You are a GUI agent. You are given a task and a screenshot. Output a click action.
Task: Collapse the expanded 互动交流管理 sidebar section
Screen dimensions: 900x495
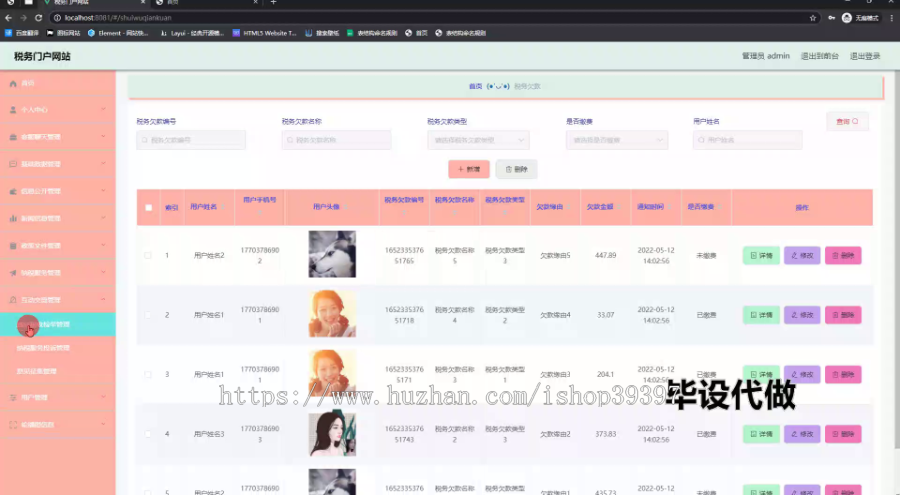click(103, 299)
